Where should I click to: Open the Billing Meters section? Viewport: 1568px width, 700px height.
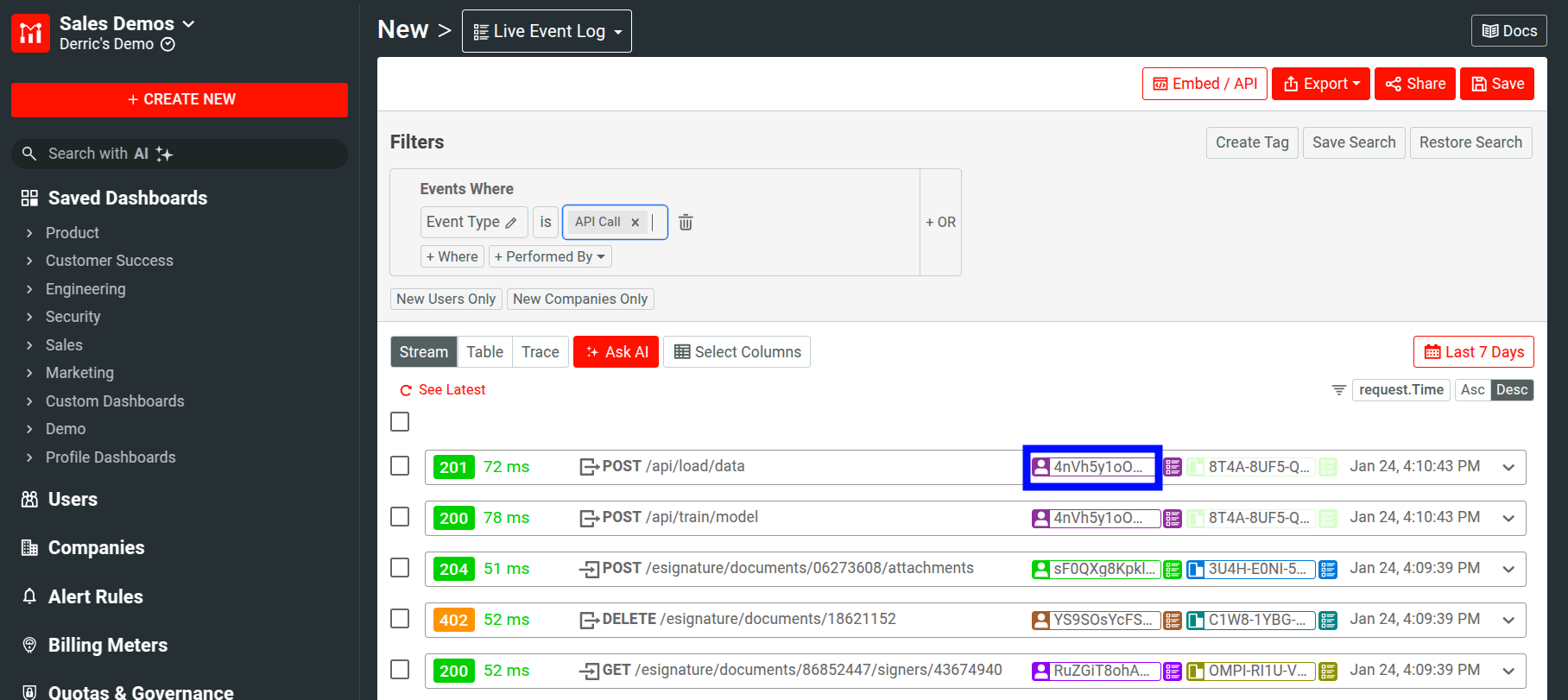pos(107,645)
